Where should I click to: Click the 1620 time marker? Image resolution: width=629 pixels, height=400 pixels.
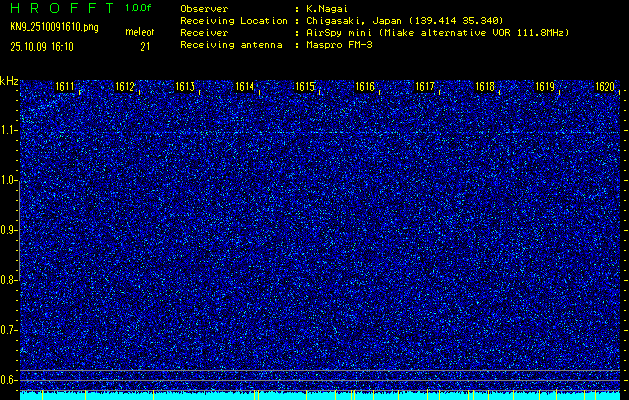[605, 87]
